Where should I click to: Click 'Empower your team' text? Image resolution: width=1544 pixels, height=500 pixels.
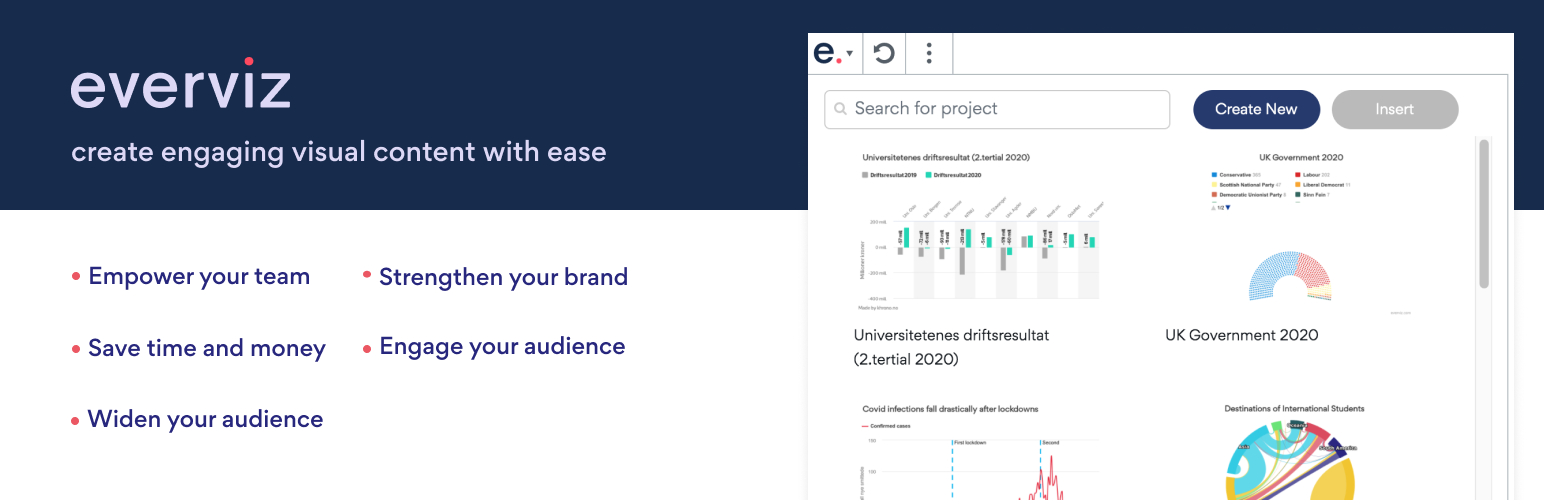coord(199,276)
